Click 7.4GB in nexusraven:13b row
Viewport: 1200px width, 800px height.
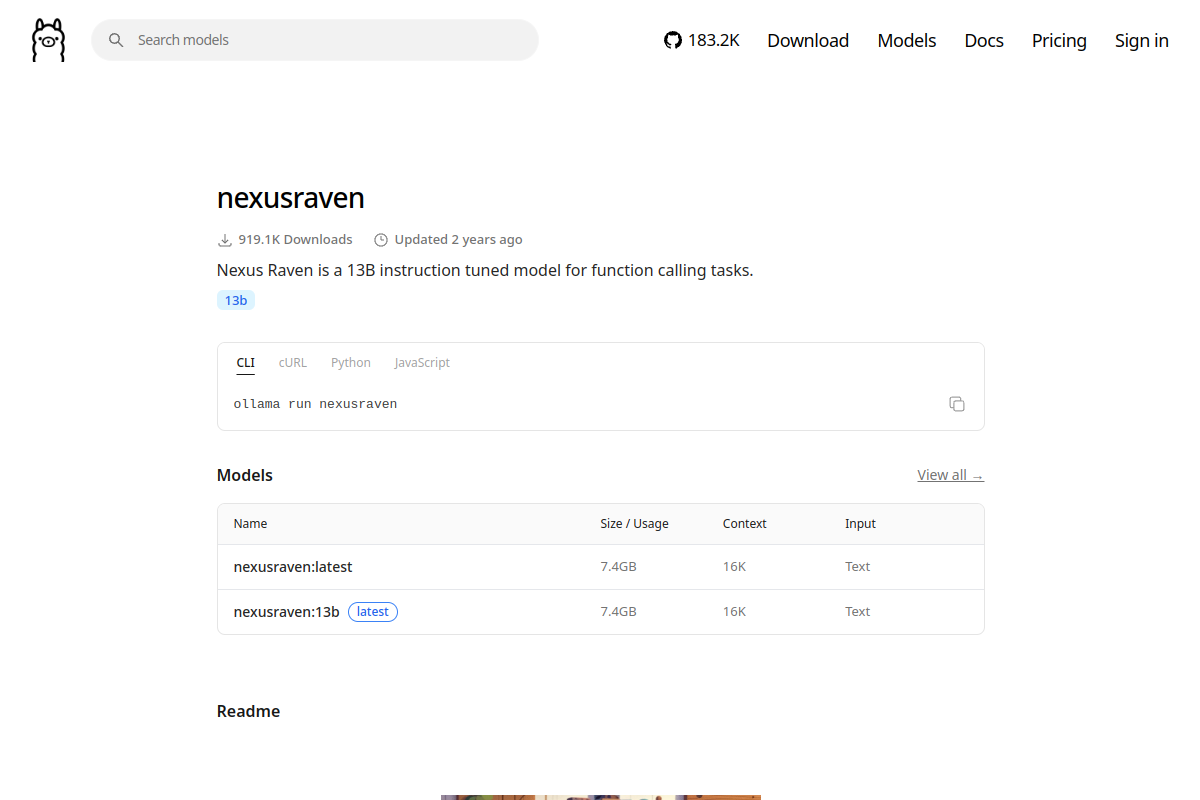[x=618, y=612]
